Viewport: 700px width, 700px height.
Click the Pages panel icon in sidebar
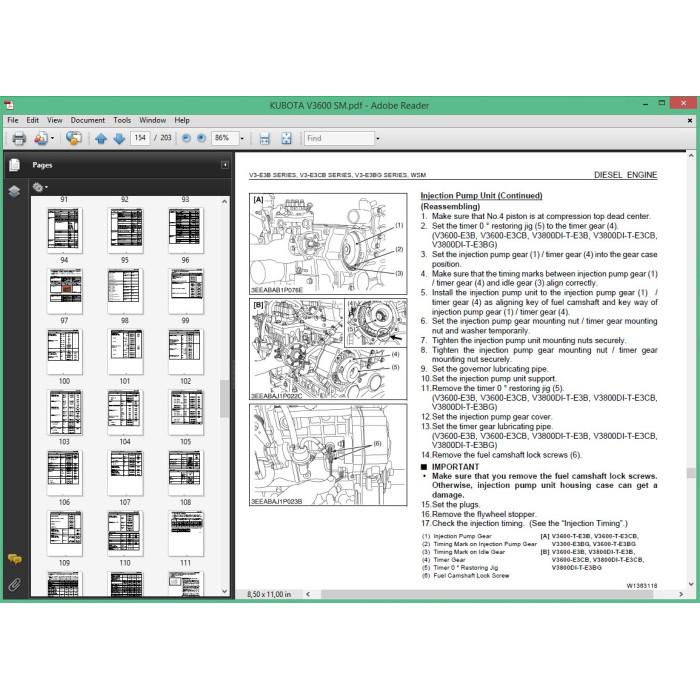(14, 165)
